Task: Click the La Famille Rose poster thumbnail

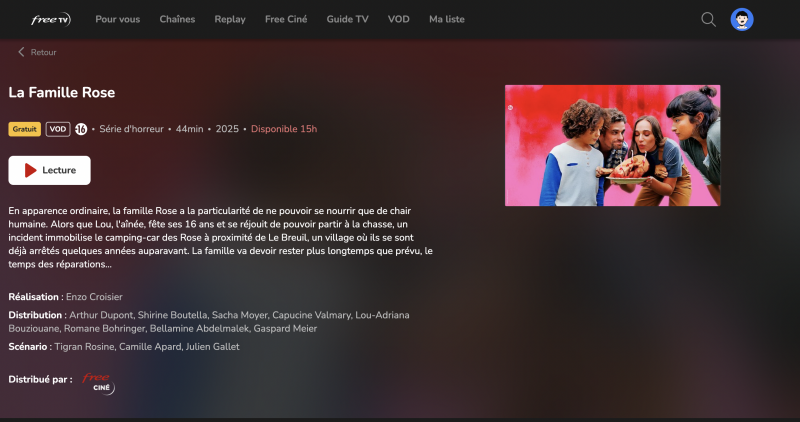Action: [612, 145]
